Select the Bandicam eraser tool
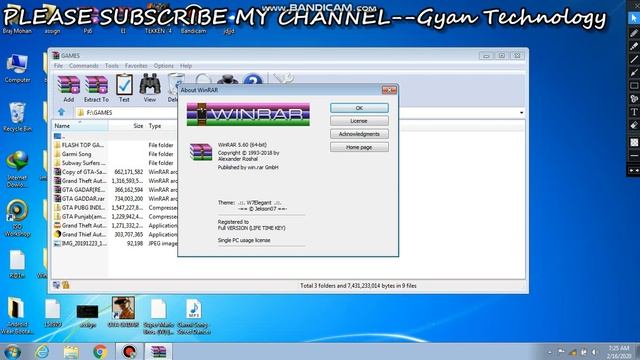Viewport: 640px width, 360px height. 633,125
